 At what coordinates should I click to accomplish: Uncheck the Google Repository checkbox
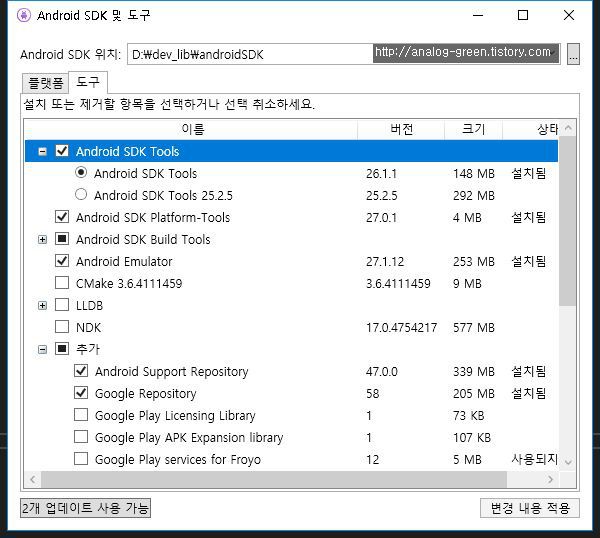[x=81, y=393]
